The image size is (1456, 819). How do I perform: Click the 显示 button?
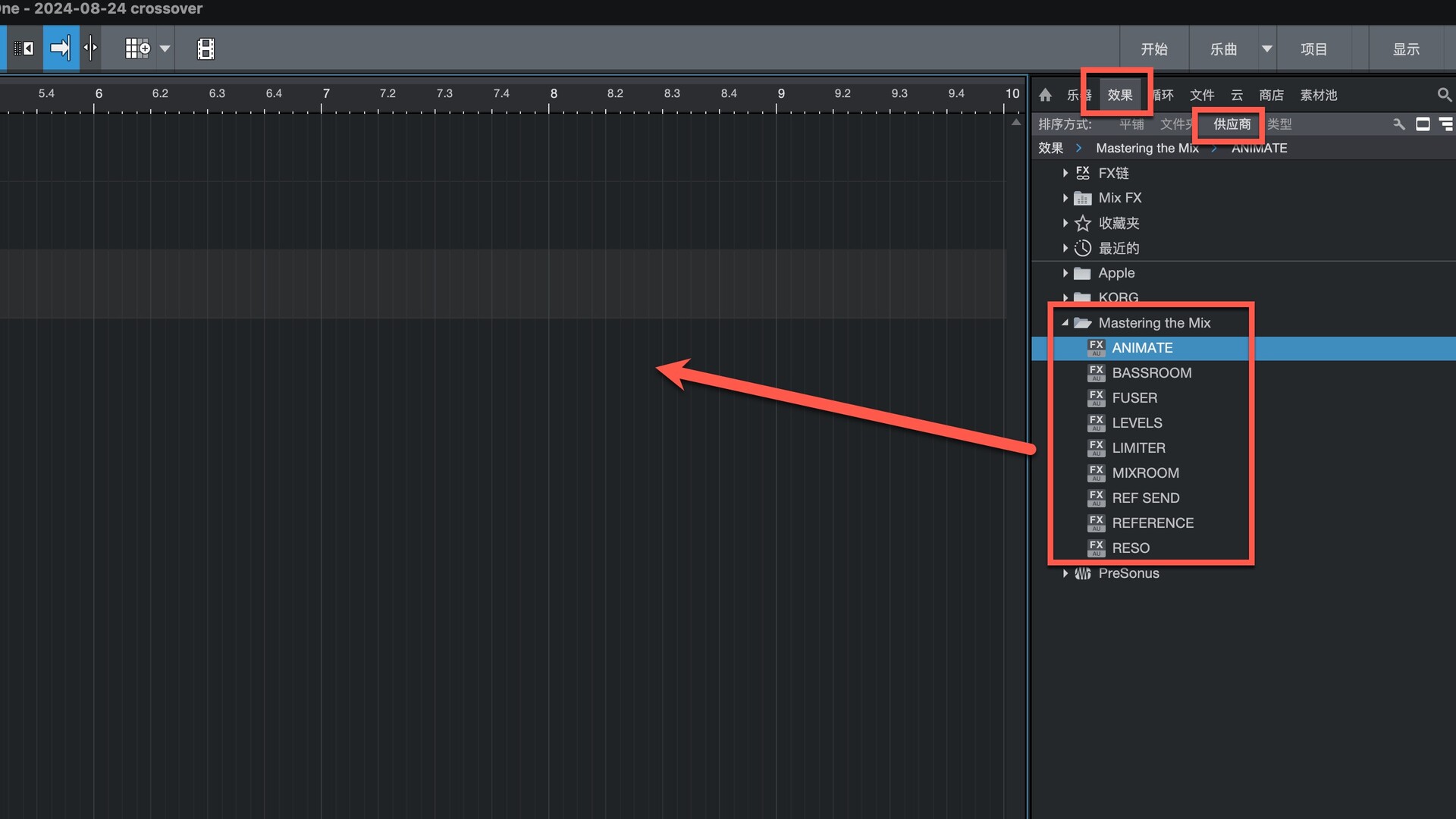click(x=1406, y=49)
